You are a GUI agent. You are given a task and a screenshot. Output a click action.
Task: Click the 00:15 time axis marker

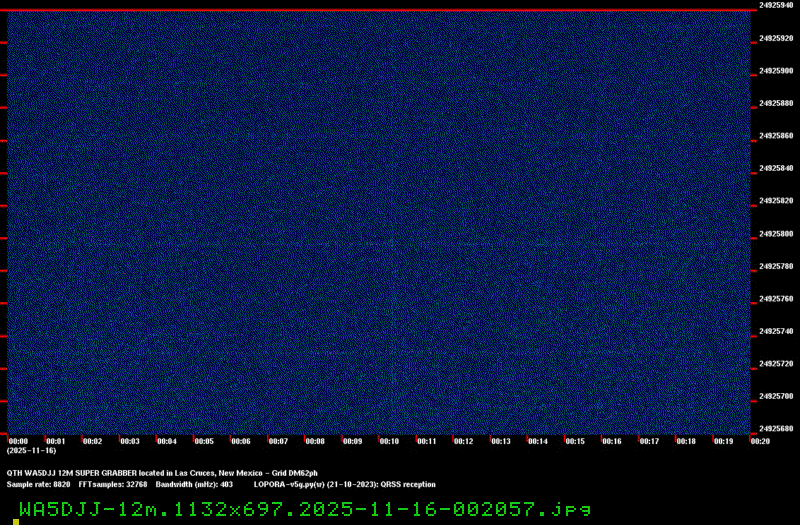pyautogui.click(x=575, y=441)
